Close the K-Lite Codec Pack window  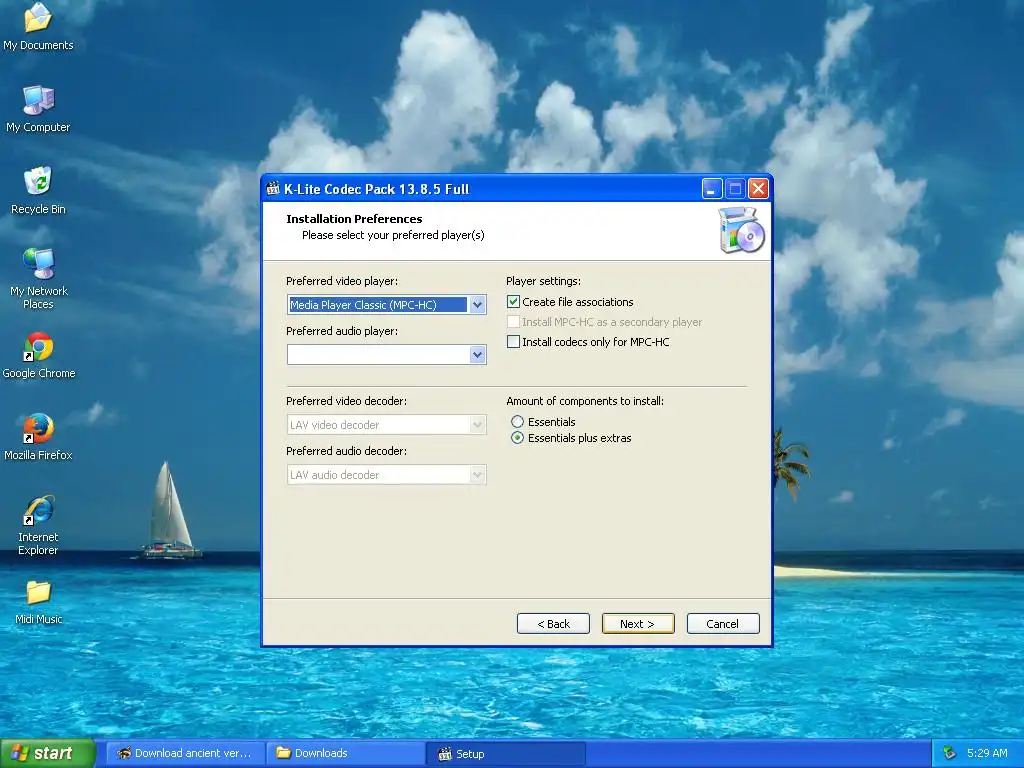coord(758,189)
